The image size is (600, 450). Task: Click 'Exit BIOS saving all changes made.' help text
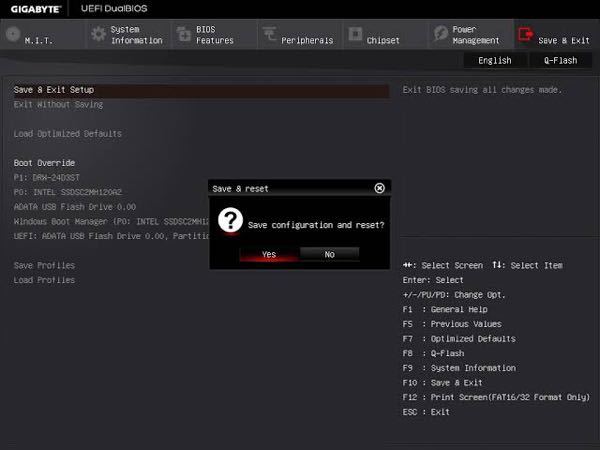[x=482, y=90]
